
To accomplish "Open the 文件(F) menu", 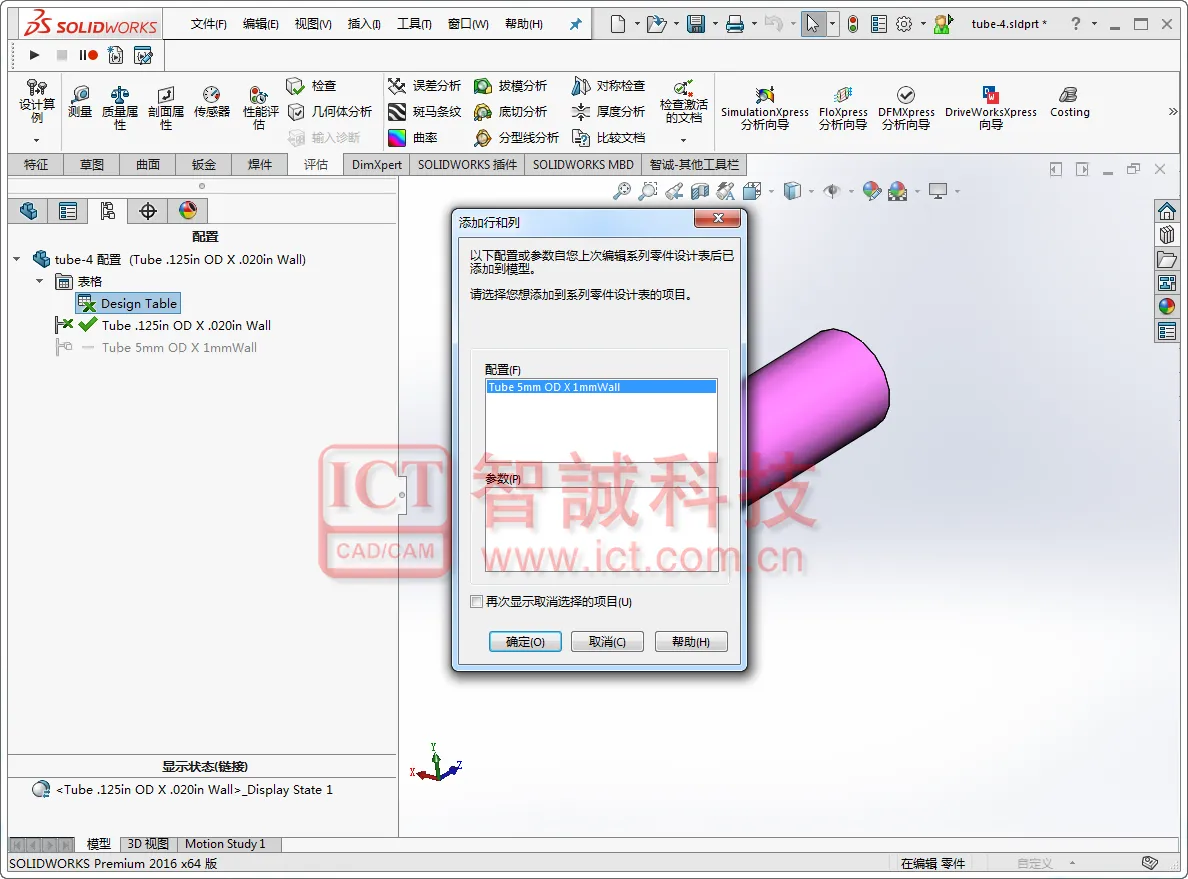I will [208, 24].
